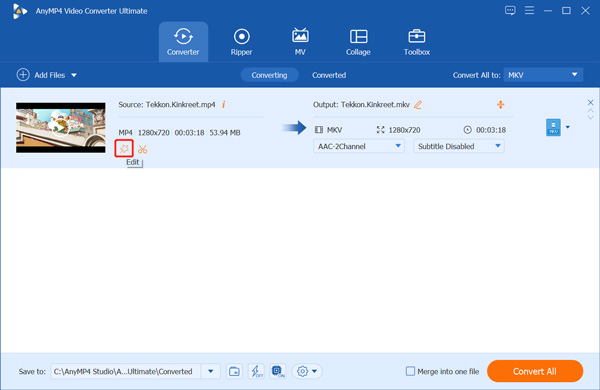Click the scissors Cut icon
600x390 pixels.
[x=143, y=149]
